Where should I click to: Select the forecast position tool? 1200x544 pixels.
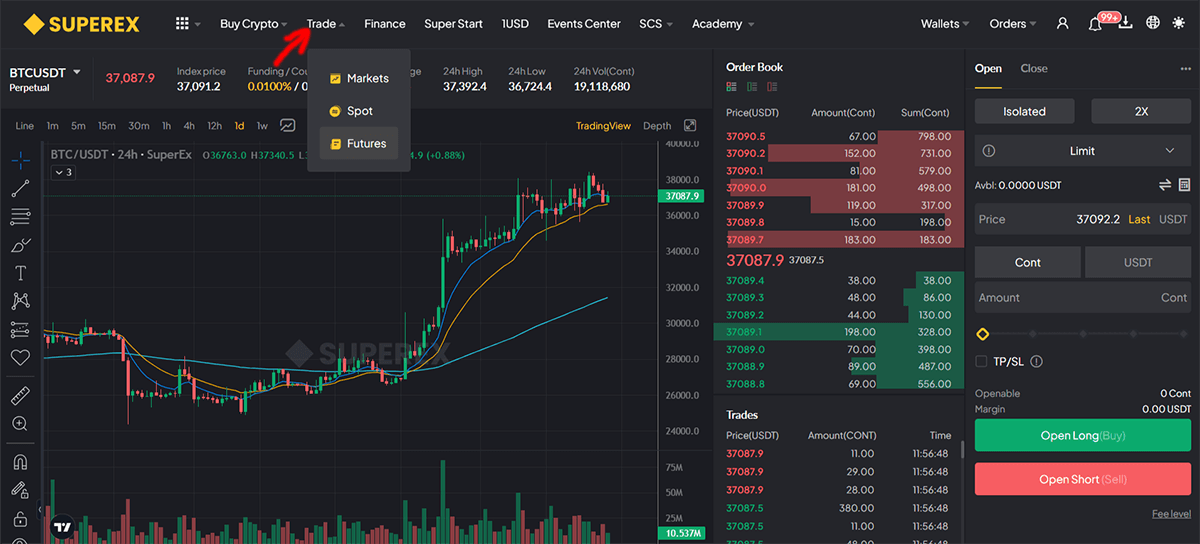pyautogui.click(x=20, y=328)
